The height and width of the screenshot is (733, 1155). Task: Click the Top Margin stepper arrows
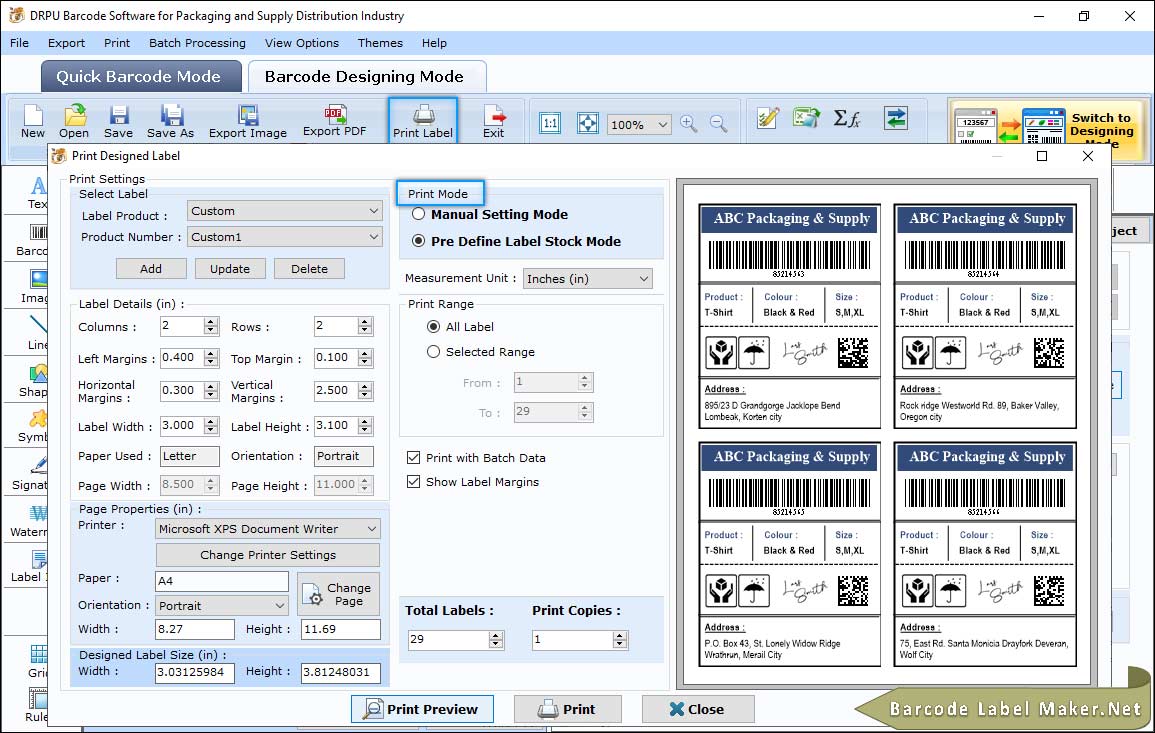(x=365, y=357)
